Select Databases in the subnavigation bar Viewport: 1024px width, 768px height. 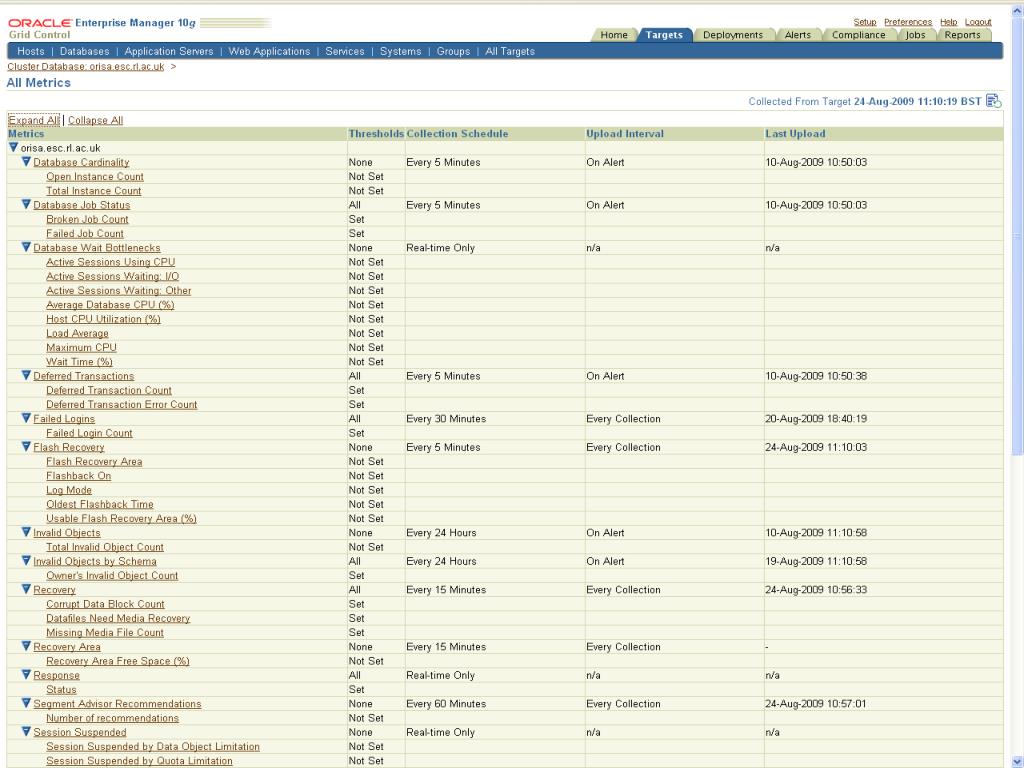[84, 52]
